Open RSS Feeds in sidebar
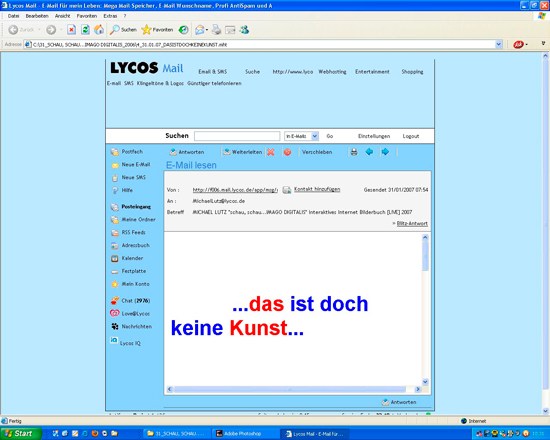550x440 pixels. click(x=128, y=232)
